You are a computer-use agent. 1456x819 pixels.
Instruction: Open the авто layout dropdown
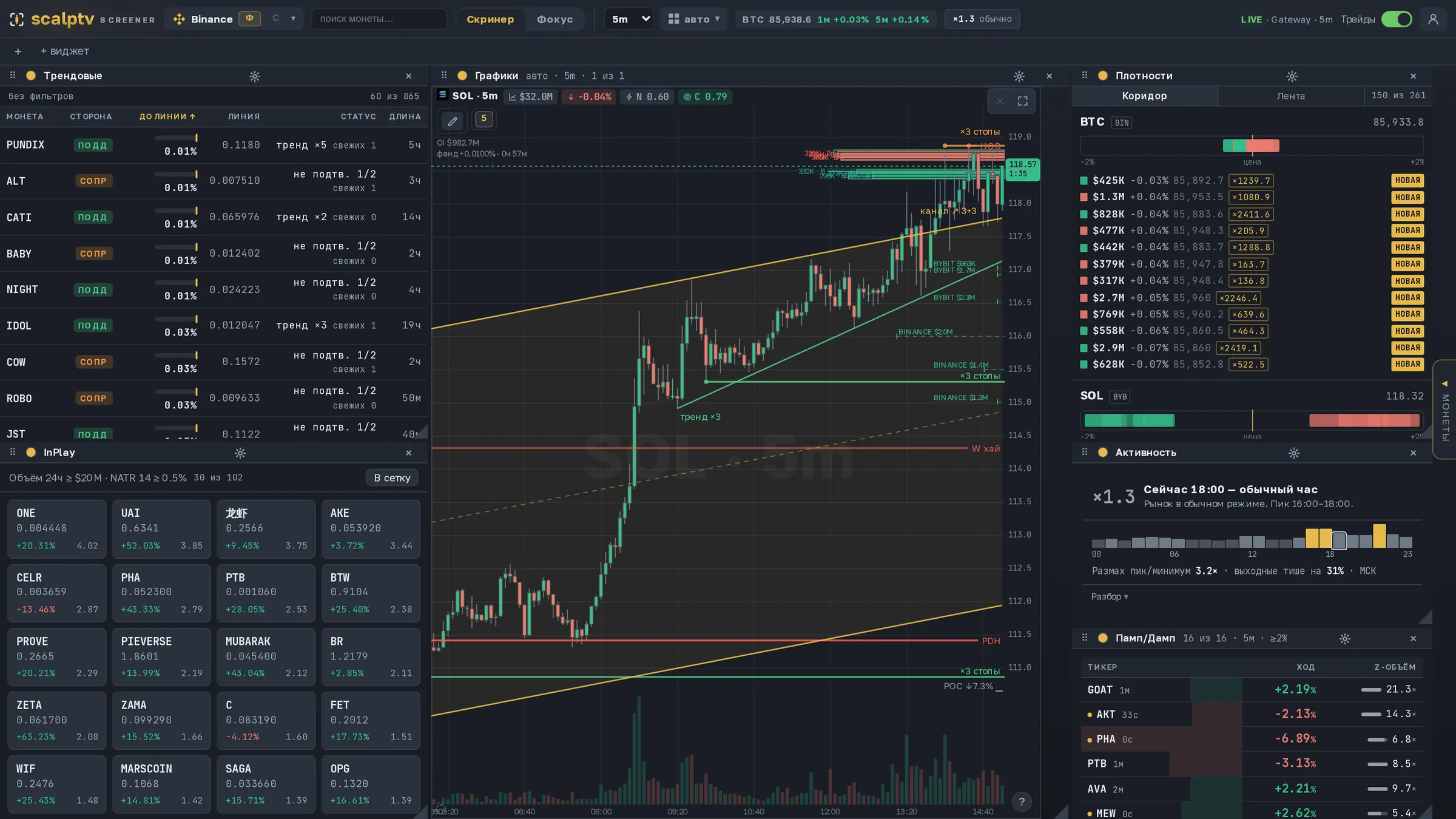click(694, 19)
